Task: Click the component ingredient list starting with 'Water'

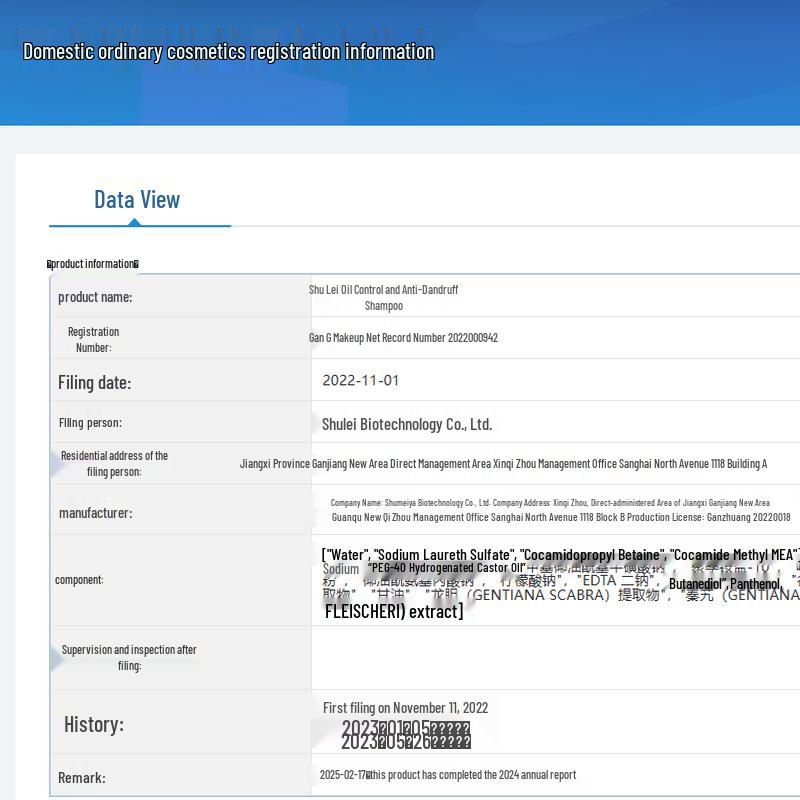Action: 560,555
